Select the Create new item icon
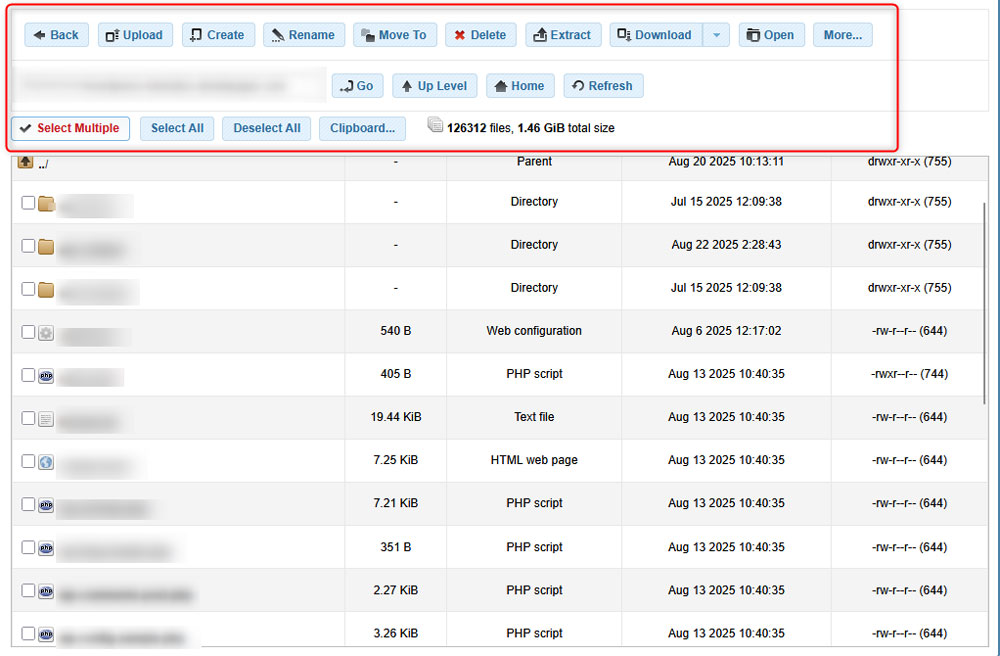Viewport: 1000px width, 656px height. tap(197, 34)
